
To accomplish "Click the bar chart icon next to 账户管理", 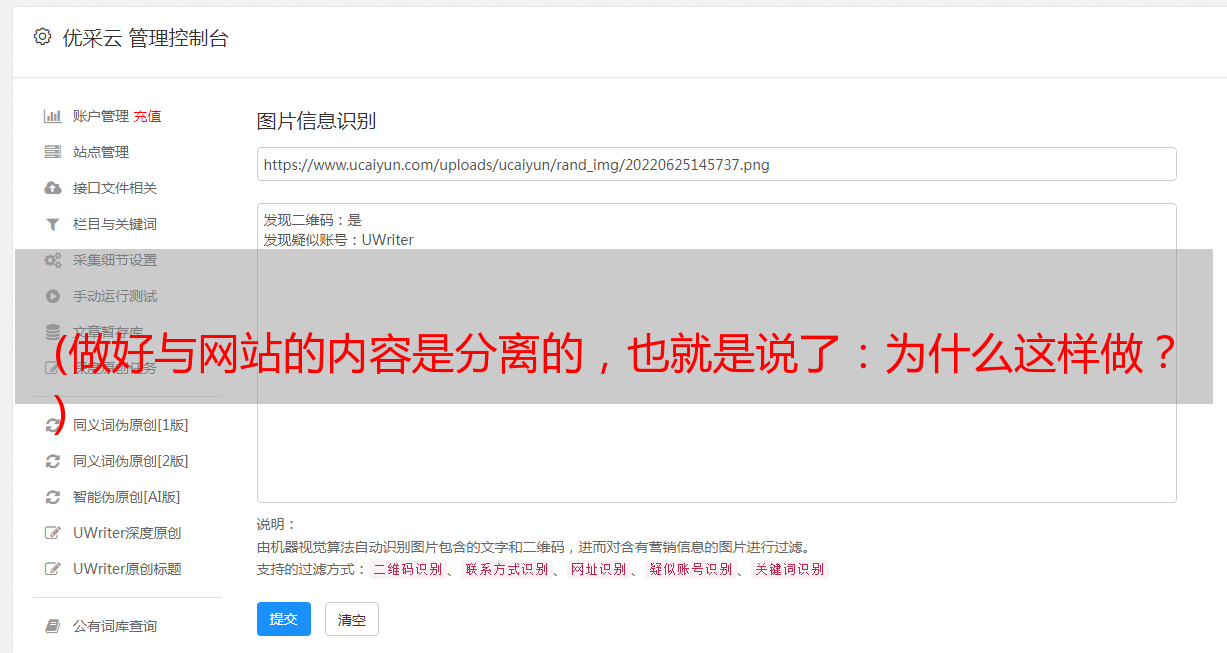I will tap(53, 116).
